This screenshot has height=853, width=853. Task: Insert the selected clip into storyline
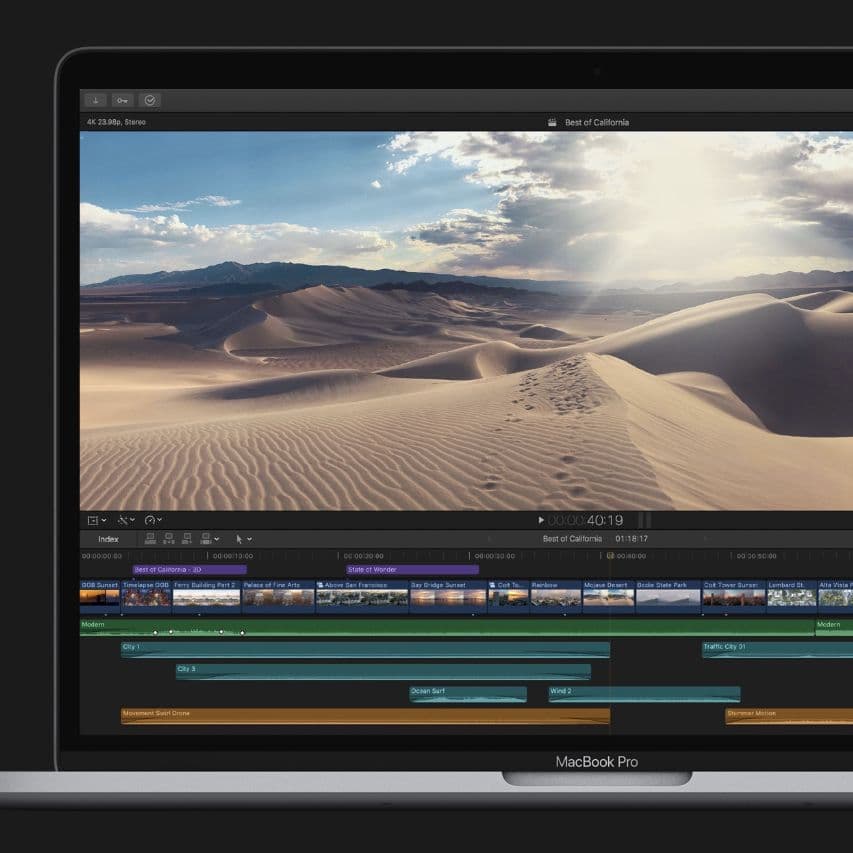tap(169, 539)
